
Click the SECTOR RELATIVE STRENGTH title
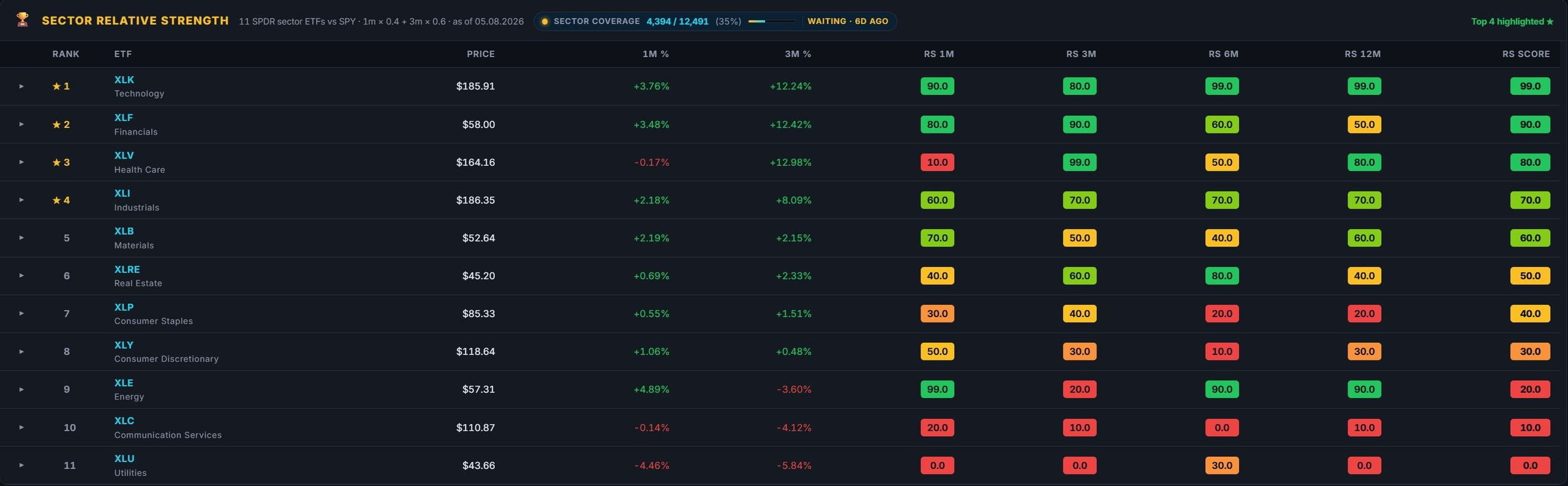(x=135, y=21)
